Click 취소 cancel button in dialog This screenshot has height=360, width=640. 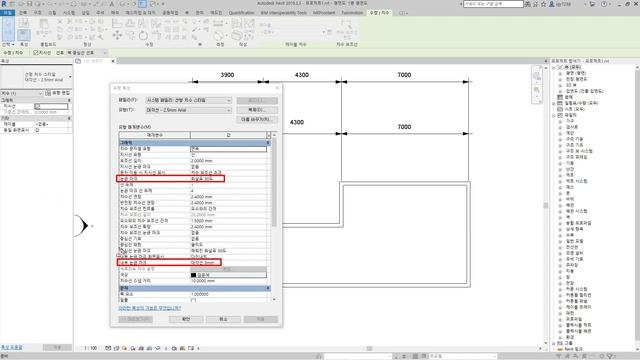point(223,319)
